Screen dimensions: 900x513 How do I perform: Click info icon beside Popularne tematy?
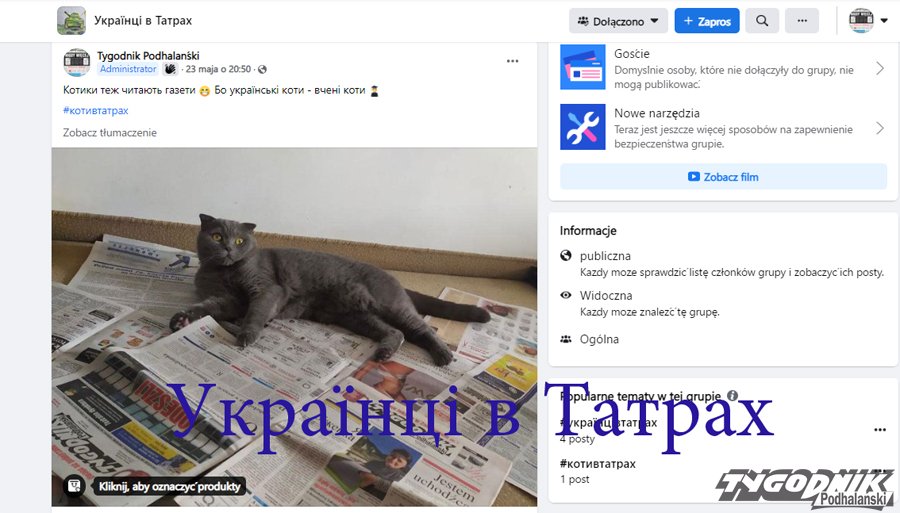pos(732,395)
